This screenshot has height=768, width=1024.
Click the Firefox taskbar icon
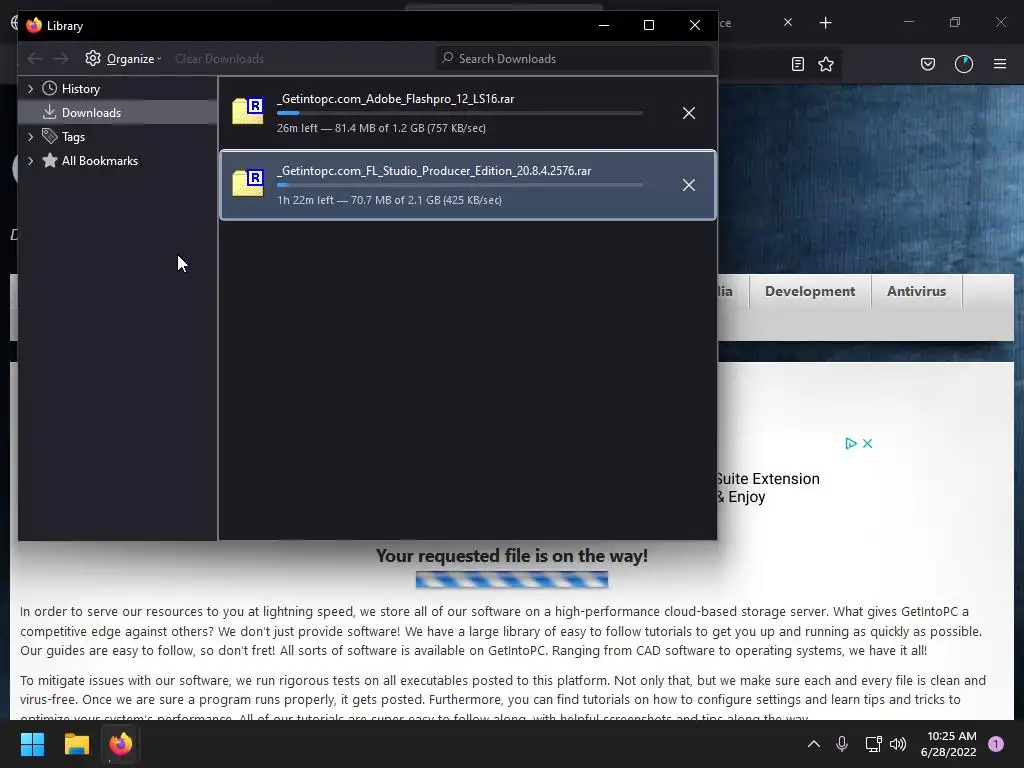pyautogui.click(x=120, y=744)
